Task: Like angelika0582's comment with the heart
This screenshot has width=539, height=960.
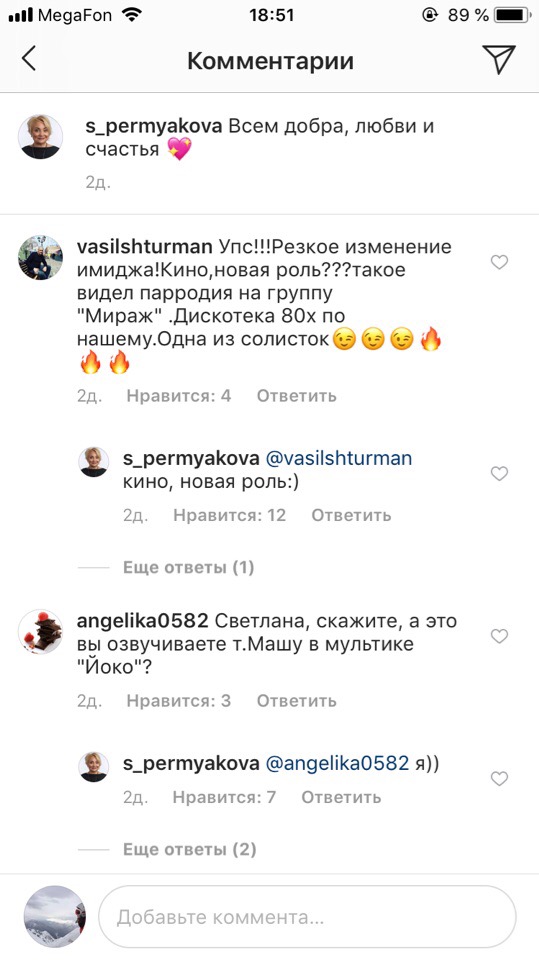Action: tap(500, 637)
